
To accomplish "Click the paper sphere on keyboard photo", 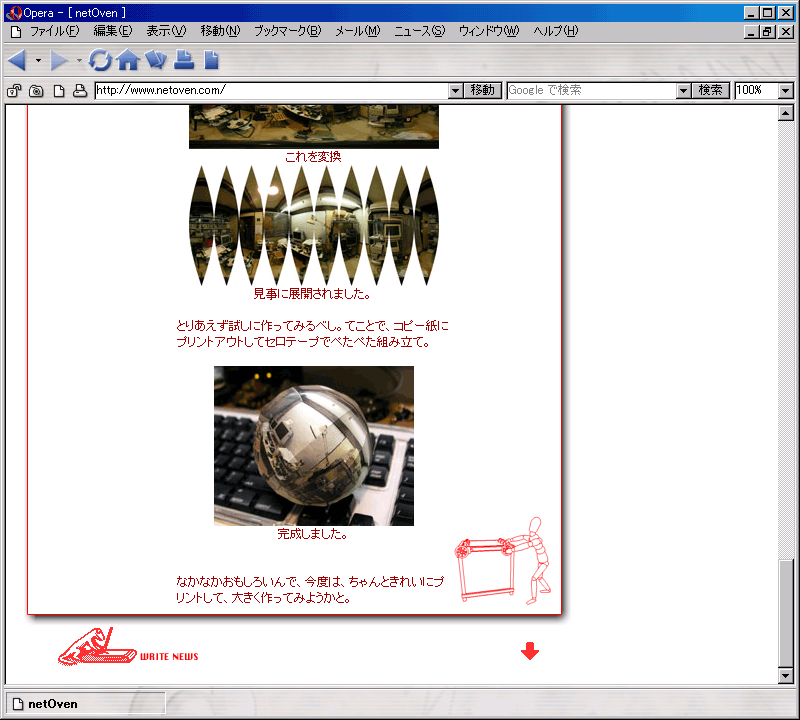I will (314, 445).
